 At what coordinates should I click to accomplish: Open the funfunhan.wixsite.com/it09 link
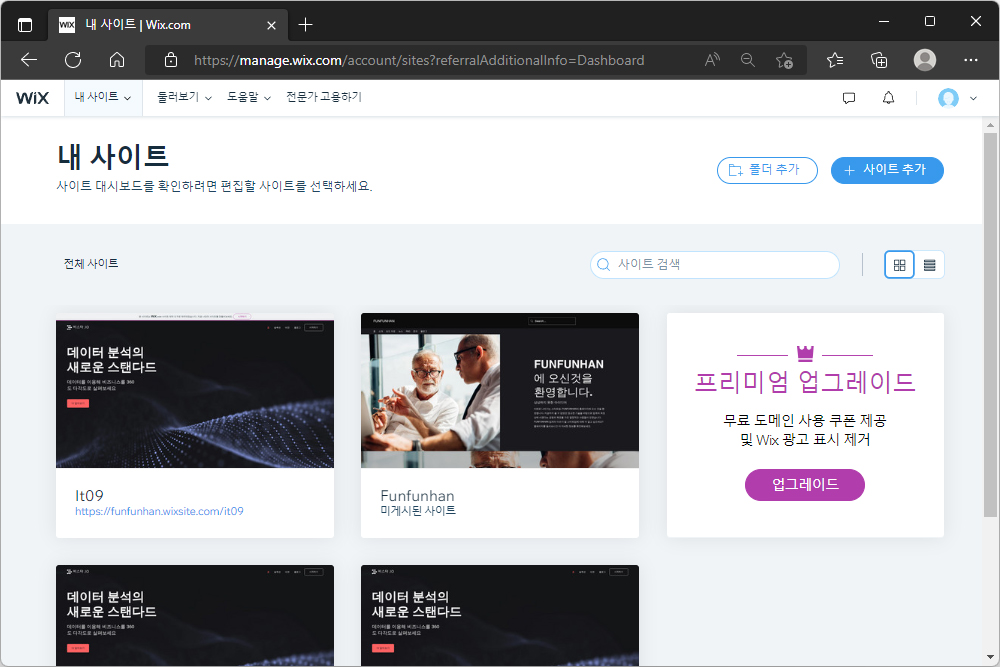159,511
